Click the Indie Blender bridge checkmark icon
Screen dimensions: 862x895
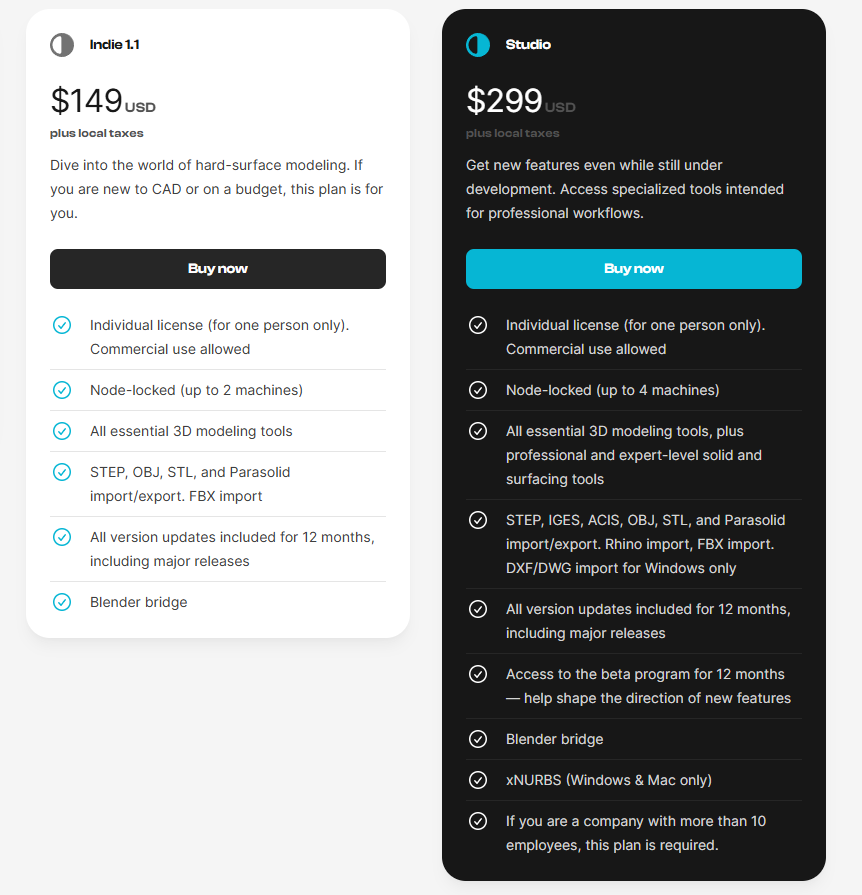click(62, 602)
